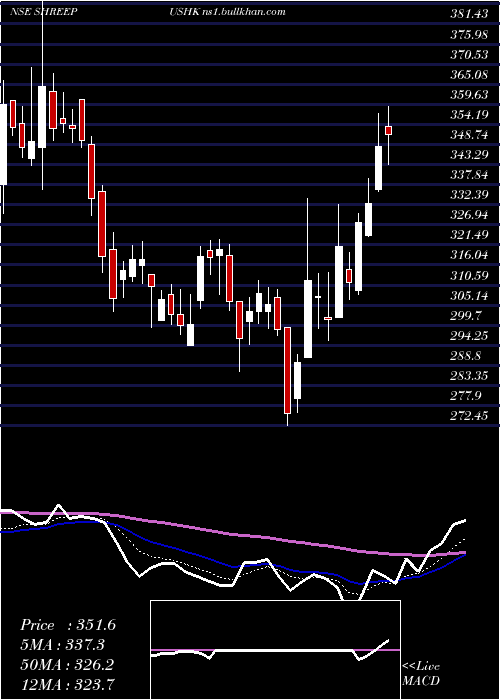The width and height of the screenshot is (500, 700).
Task: Click the 359.63 price axis label
Action: pyautogui.click(x=469, y=95)
